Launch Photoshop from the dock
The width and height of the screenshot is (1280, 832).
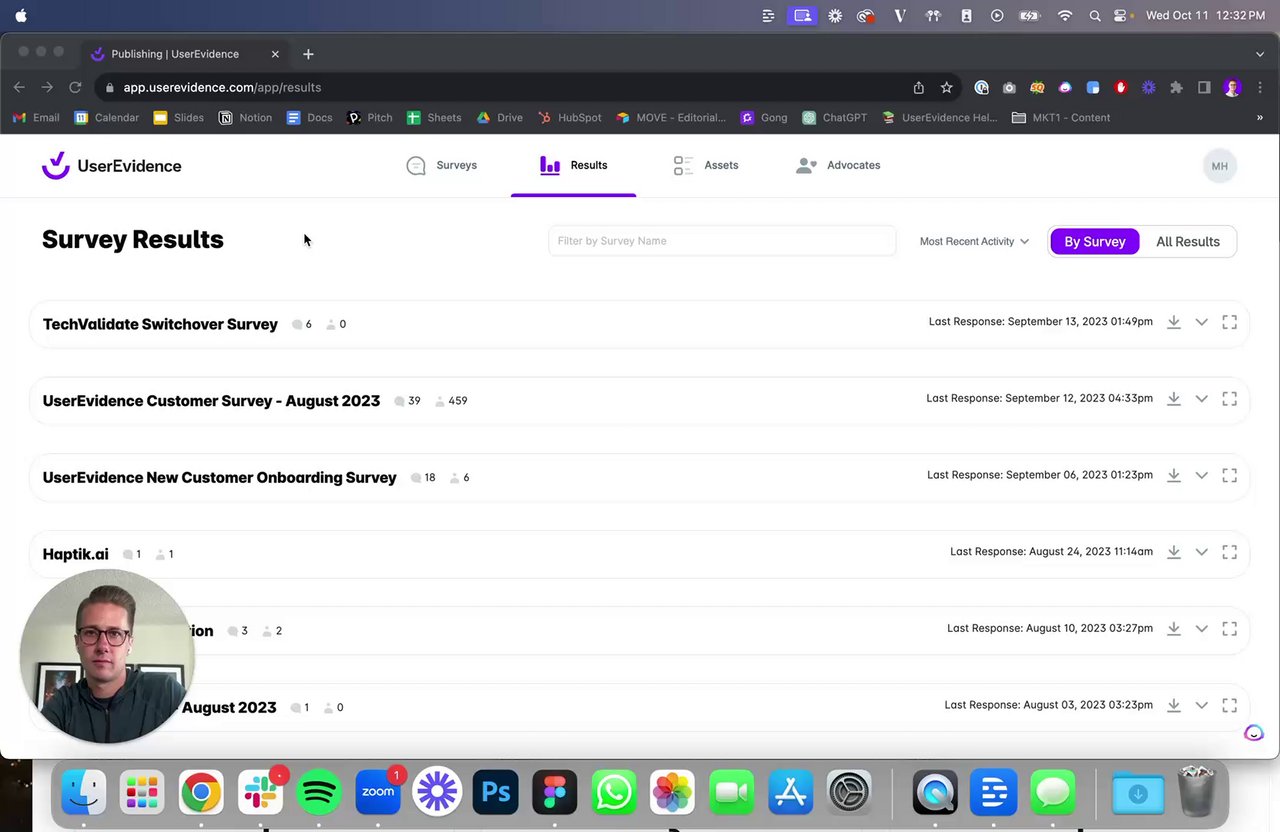coord(495,793)
